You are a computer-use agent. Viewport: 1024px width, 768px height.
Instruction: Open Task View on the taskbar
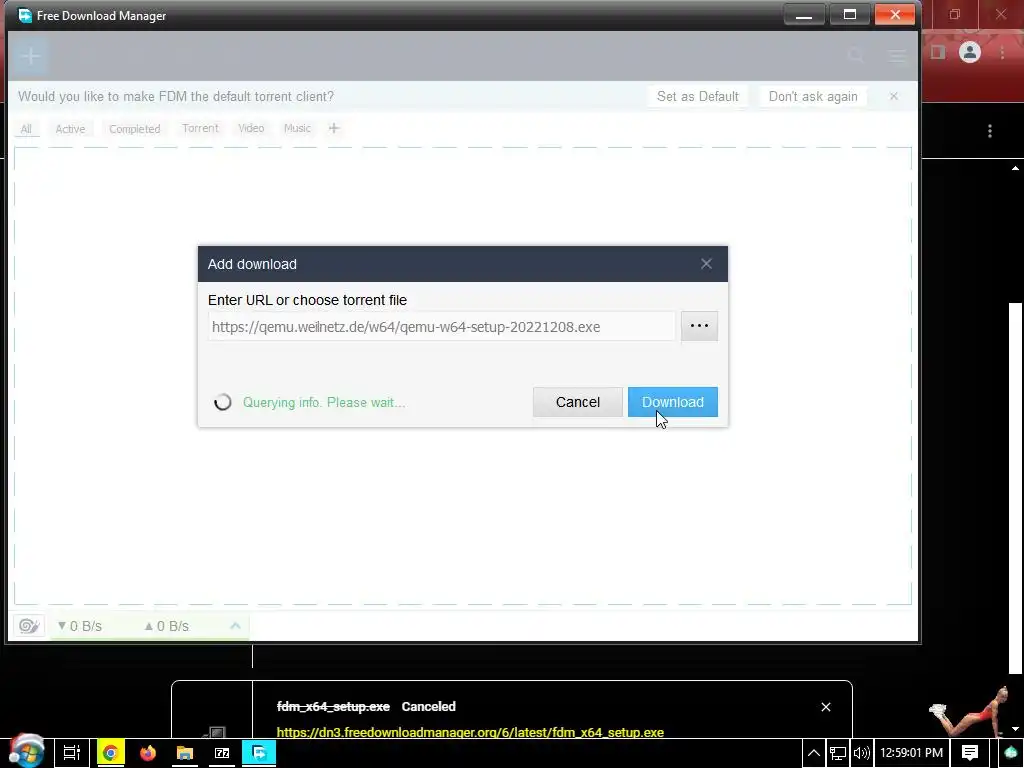[71, 753]
